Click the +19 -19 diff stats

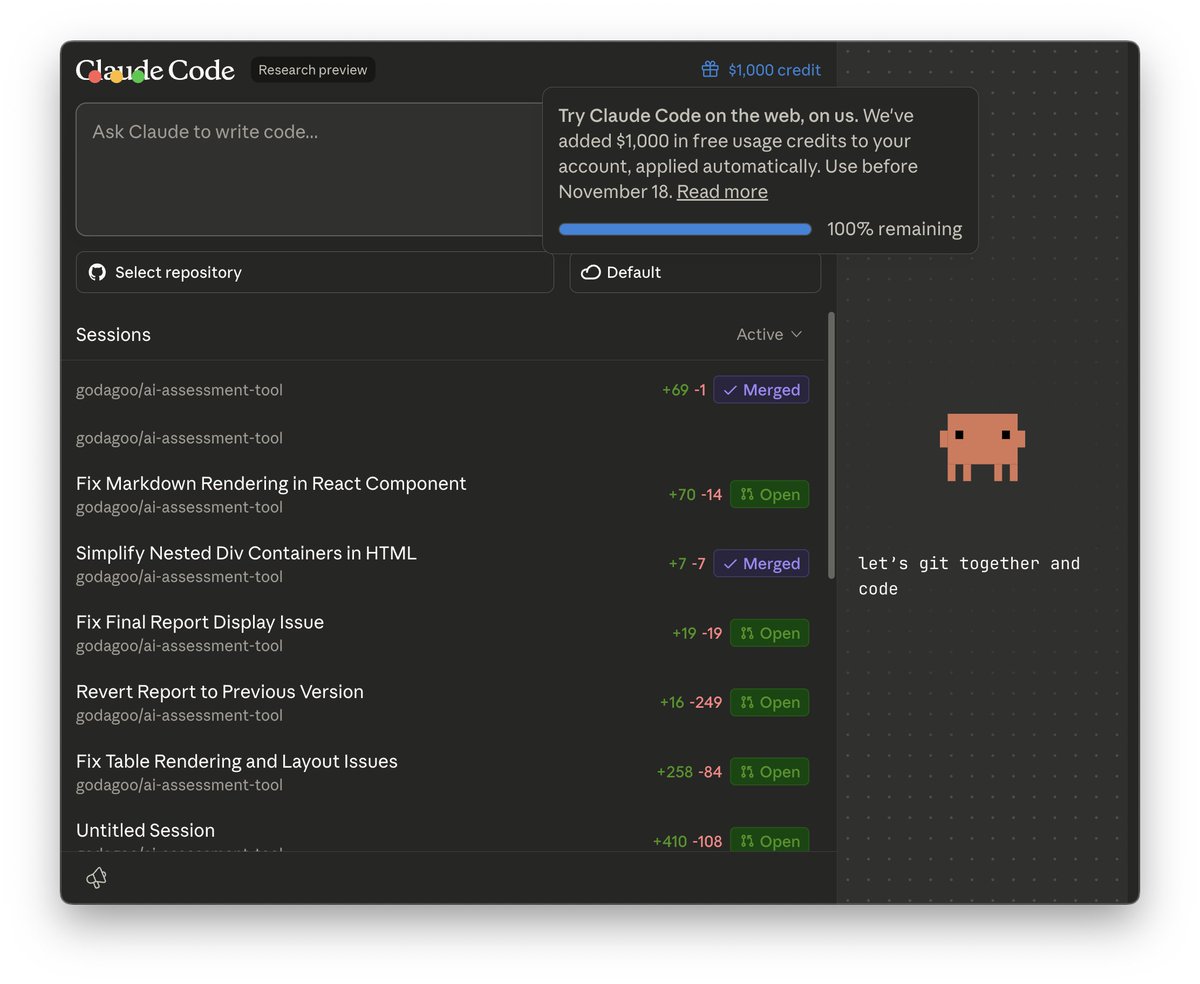point(697,633)
